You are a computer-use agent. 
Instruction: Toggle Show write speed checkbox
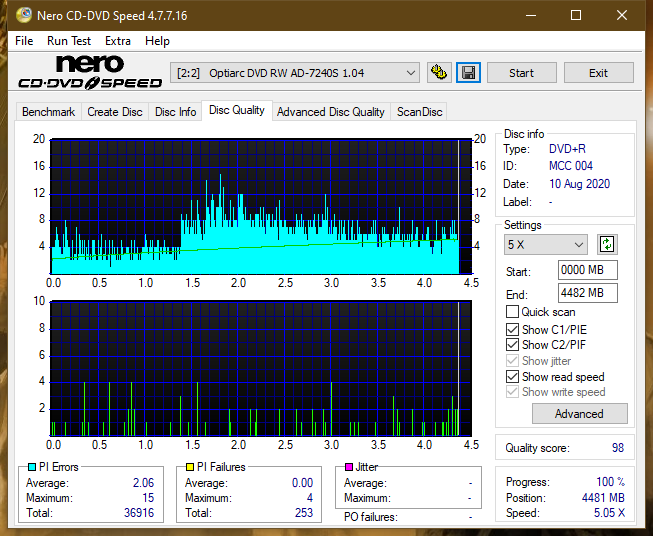pos(512,392)
